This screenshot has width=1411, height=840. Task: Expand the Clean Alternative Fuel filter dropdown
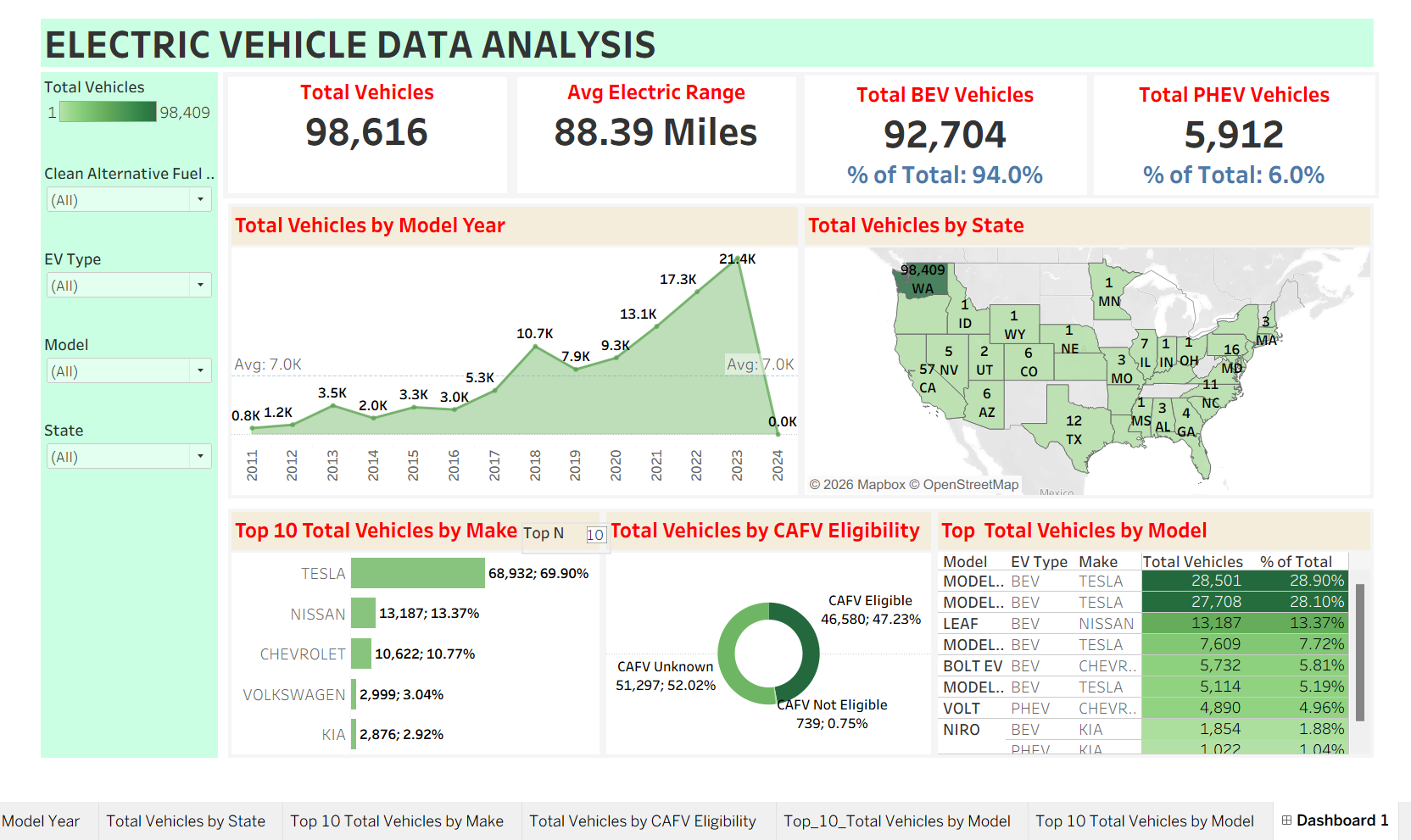200,200
